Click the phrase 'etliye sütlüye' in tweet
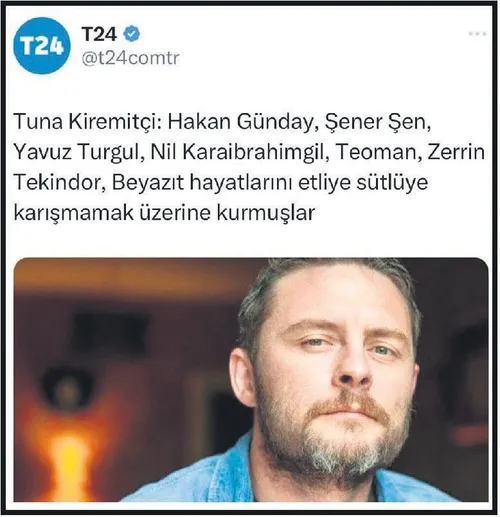Image resolution: width=500 pixels, height=517 pixels. tap(363, 183)
